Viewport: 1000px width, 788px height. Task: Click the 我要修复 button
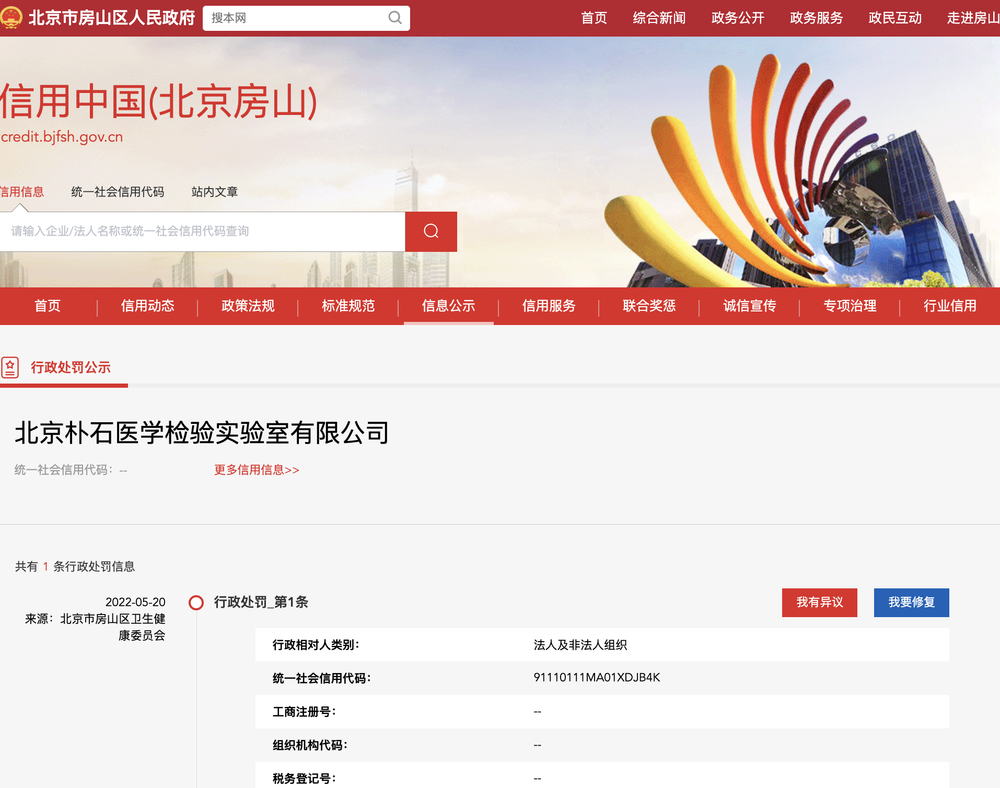point(911,602)
